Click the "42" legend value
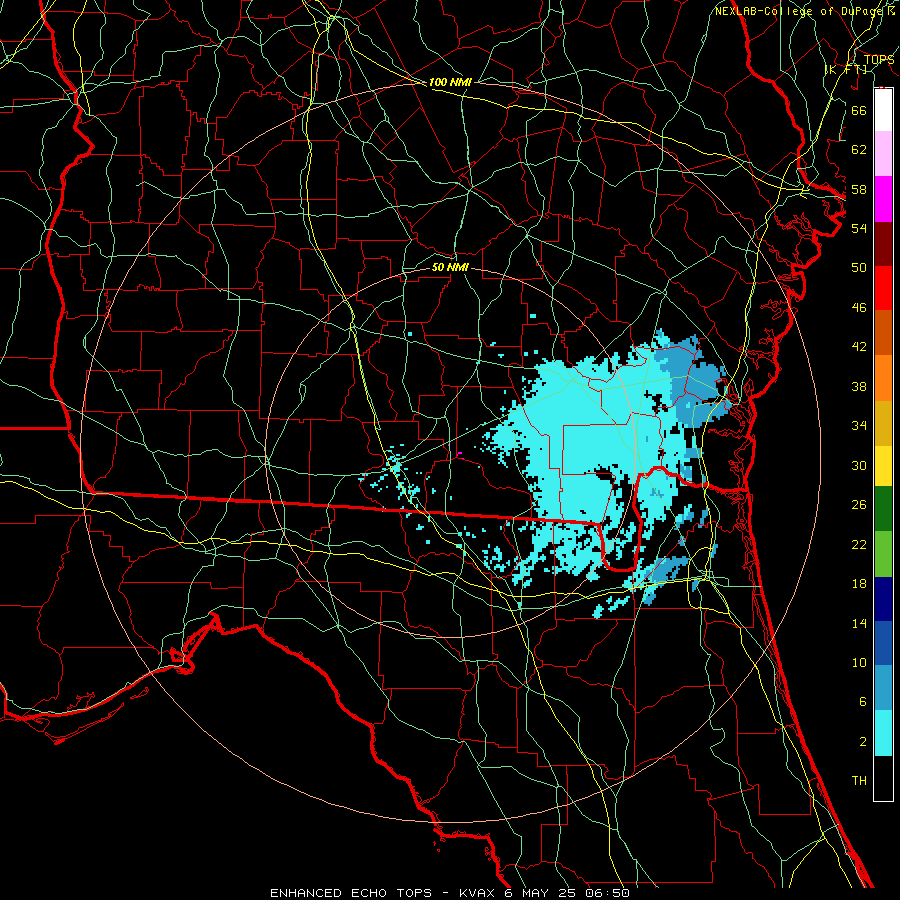The width and height of the screenshot is (900, 900). [x=859, y=347]
